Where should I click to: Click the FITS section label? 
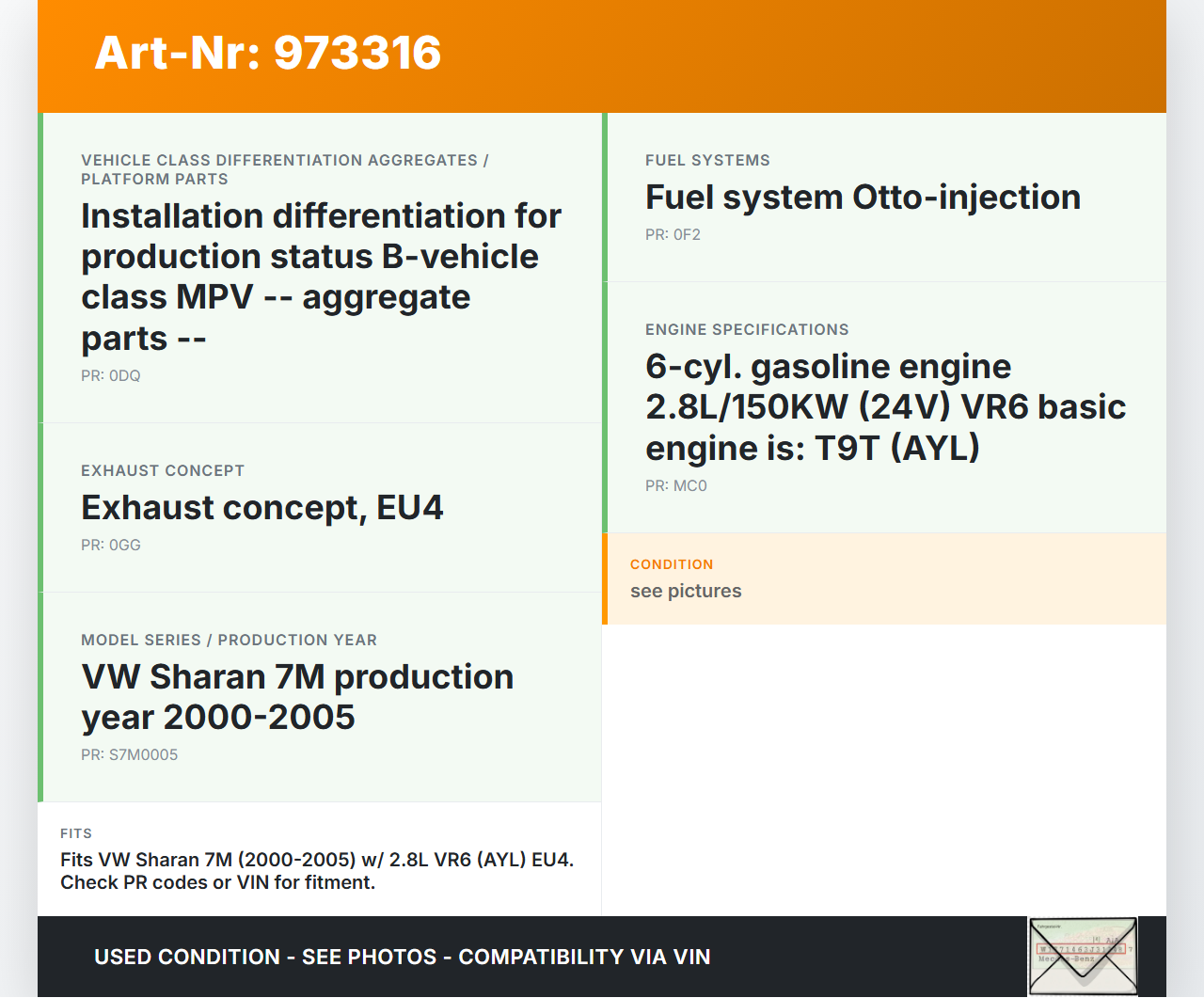(76, 833)
